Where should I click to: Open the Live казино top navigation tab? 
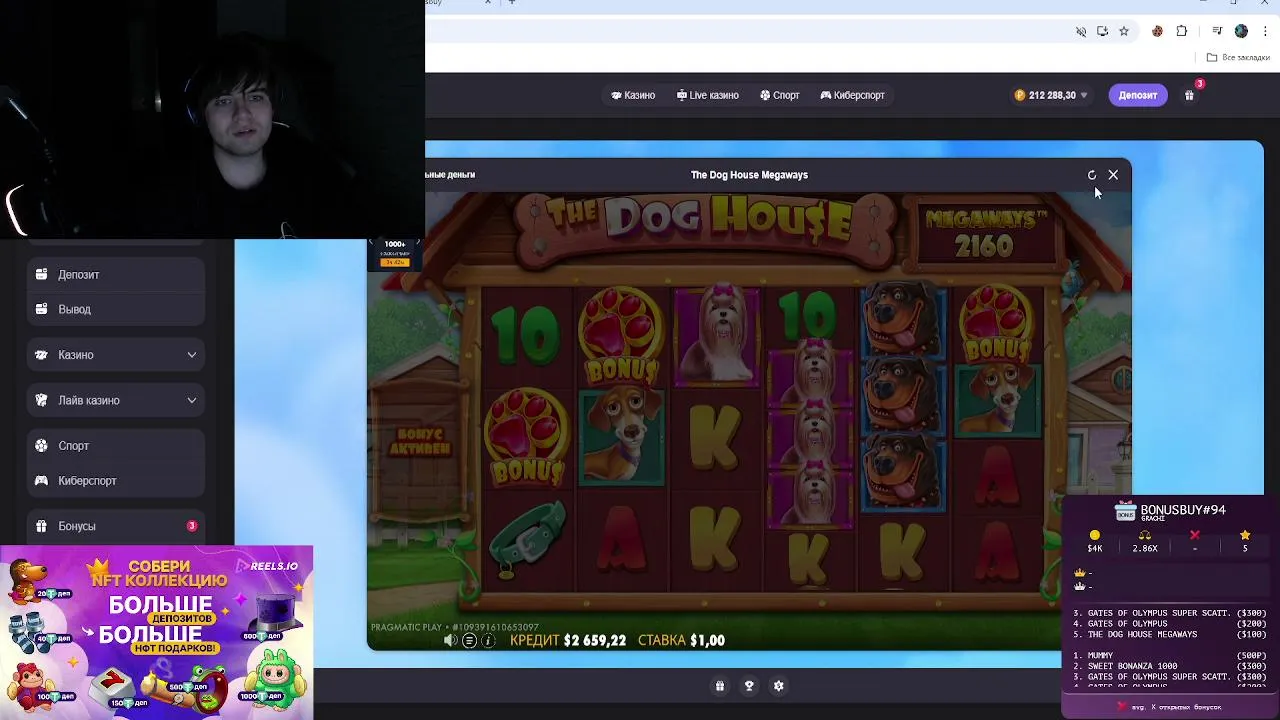click(x=707, y=95)
